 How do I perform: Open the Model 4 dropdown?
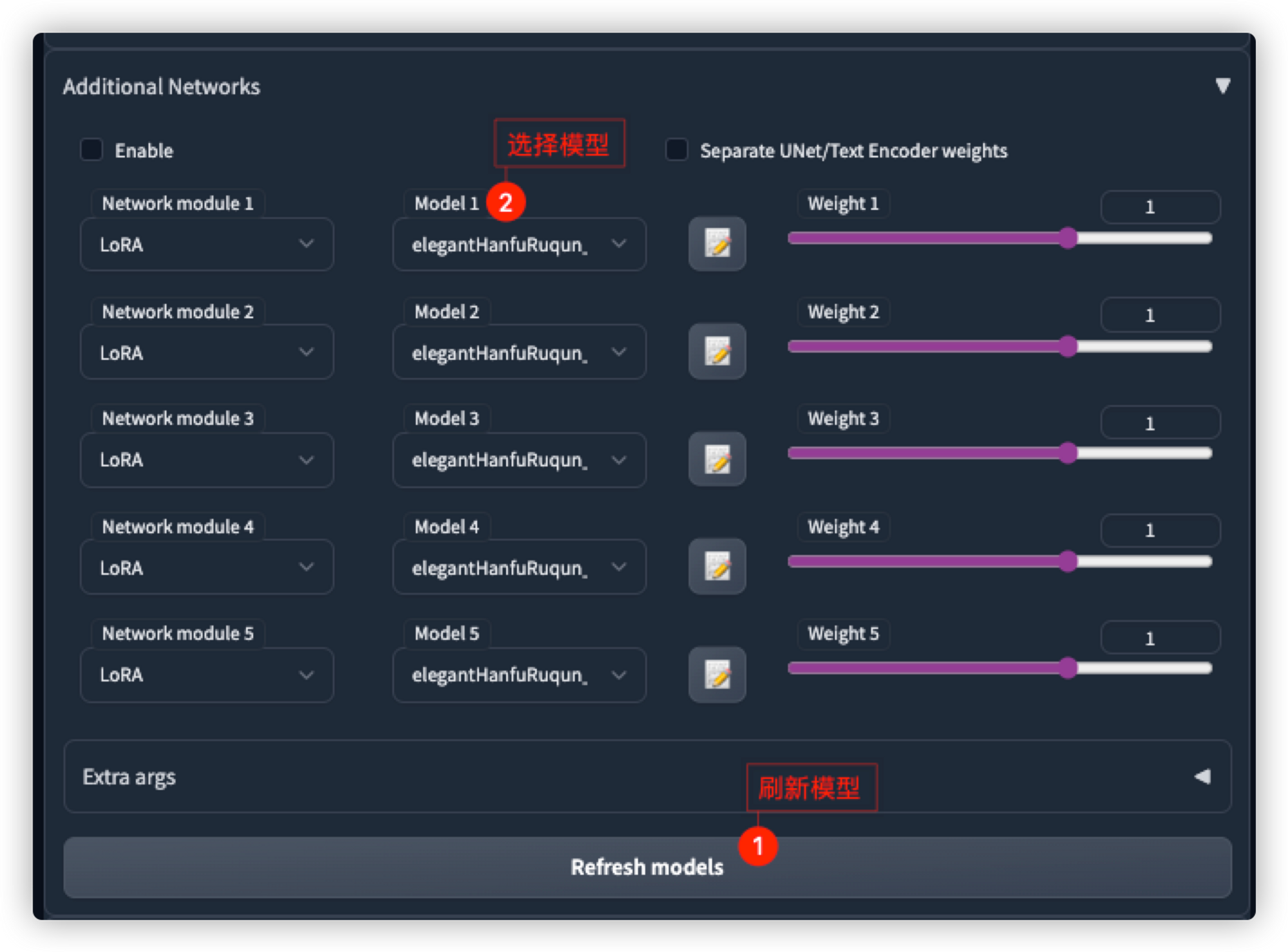[518, 567]
